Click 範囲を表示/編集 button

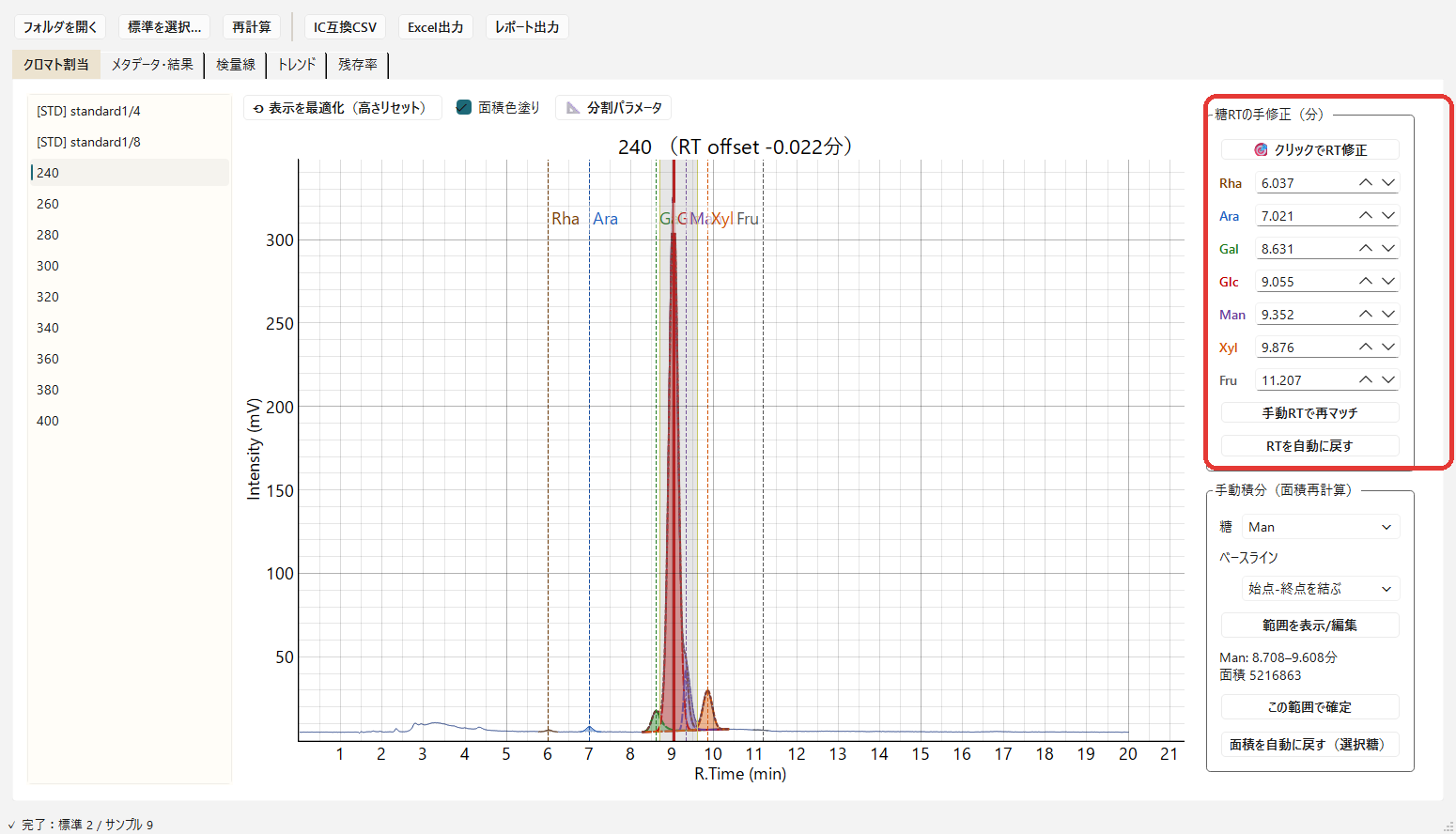click(1309, 625)
